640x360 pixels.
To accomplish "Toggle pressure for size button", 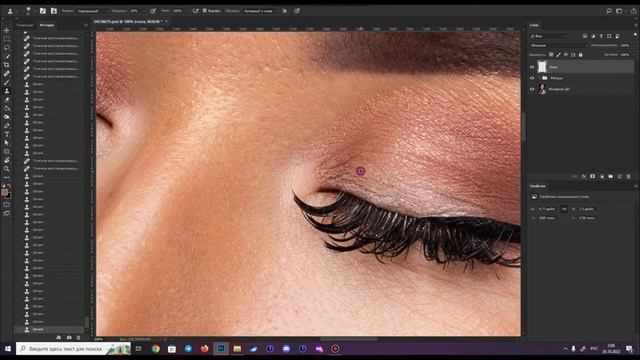I will [297, 11].
